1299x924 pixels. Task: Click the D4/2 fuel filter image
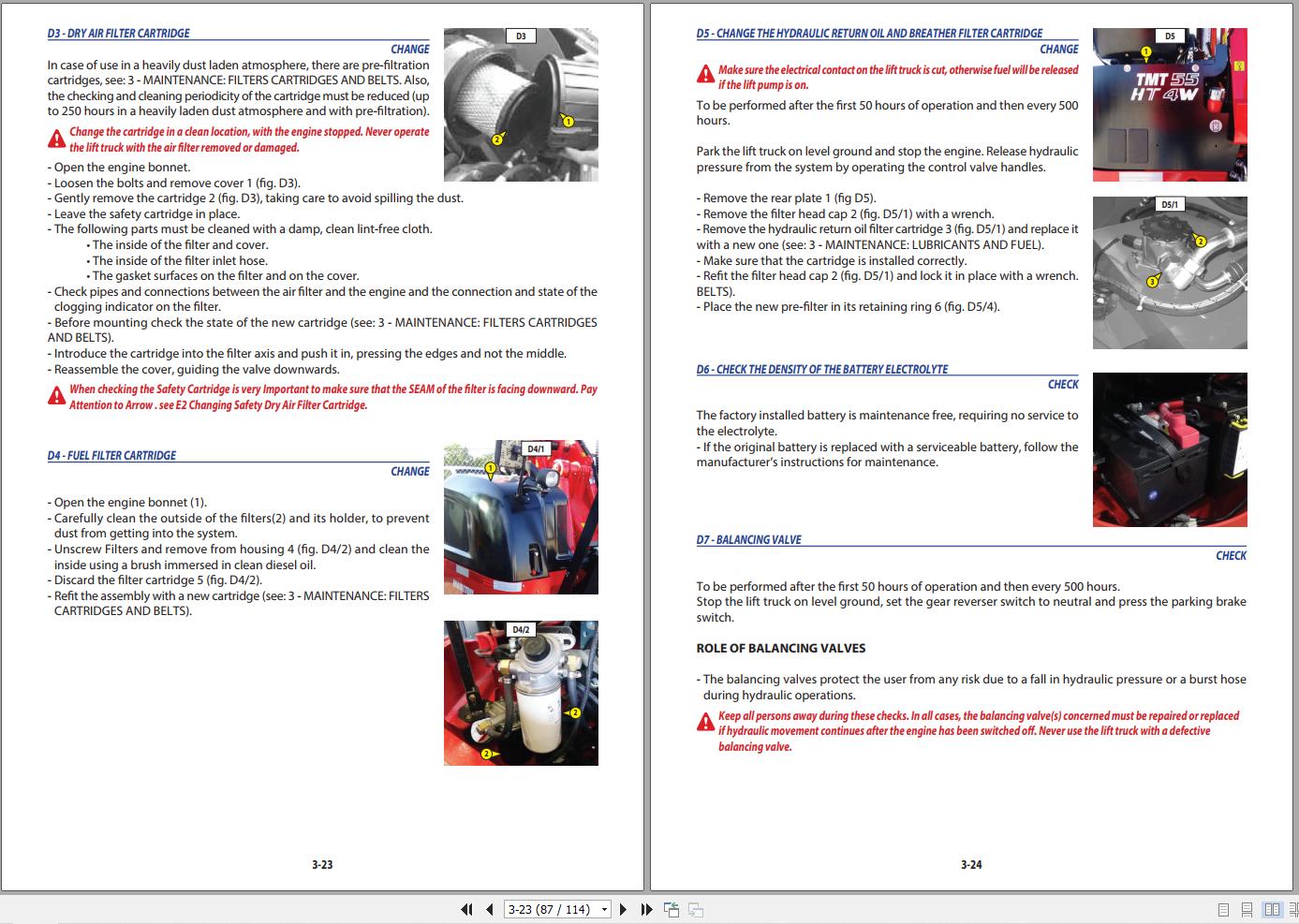pyautogui.click(x=521, y=693)
